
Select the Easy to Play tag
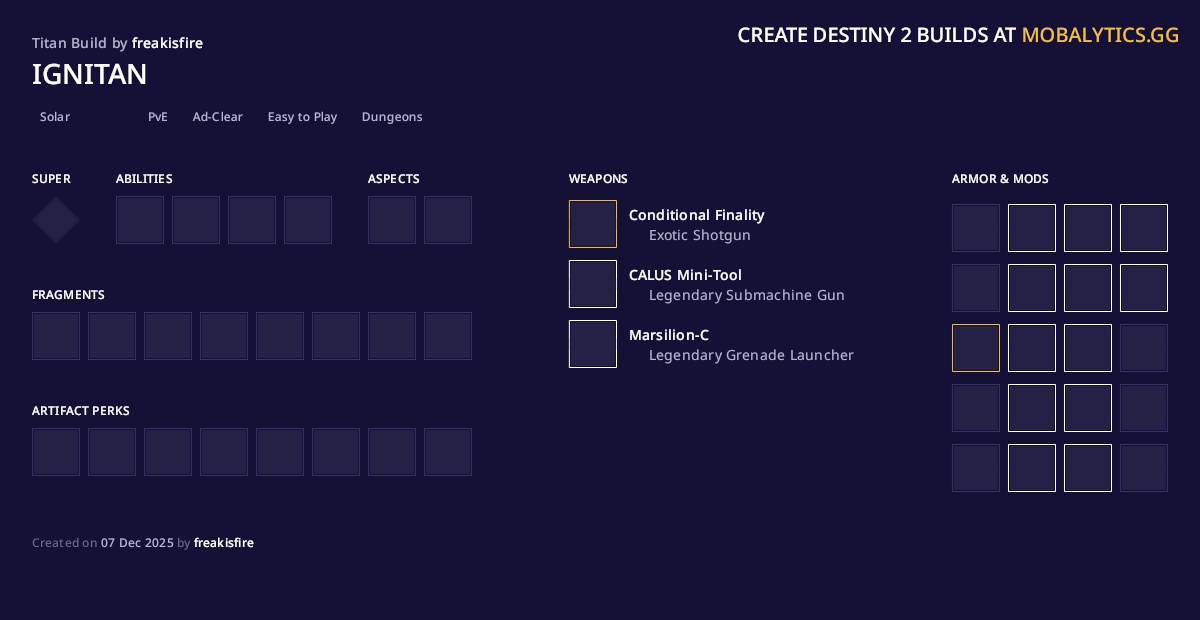pyautogui.click(x=302, y=117)
